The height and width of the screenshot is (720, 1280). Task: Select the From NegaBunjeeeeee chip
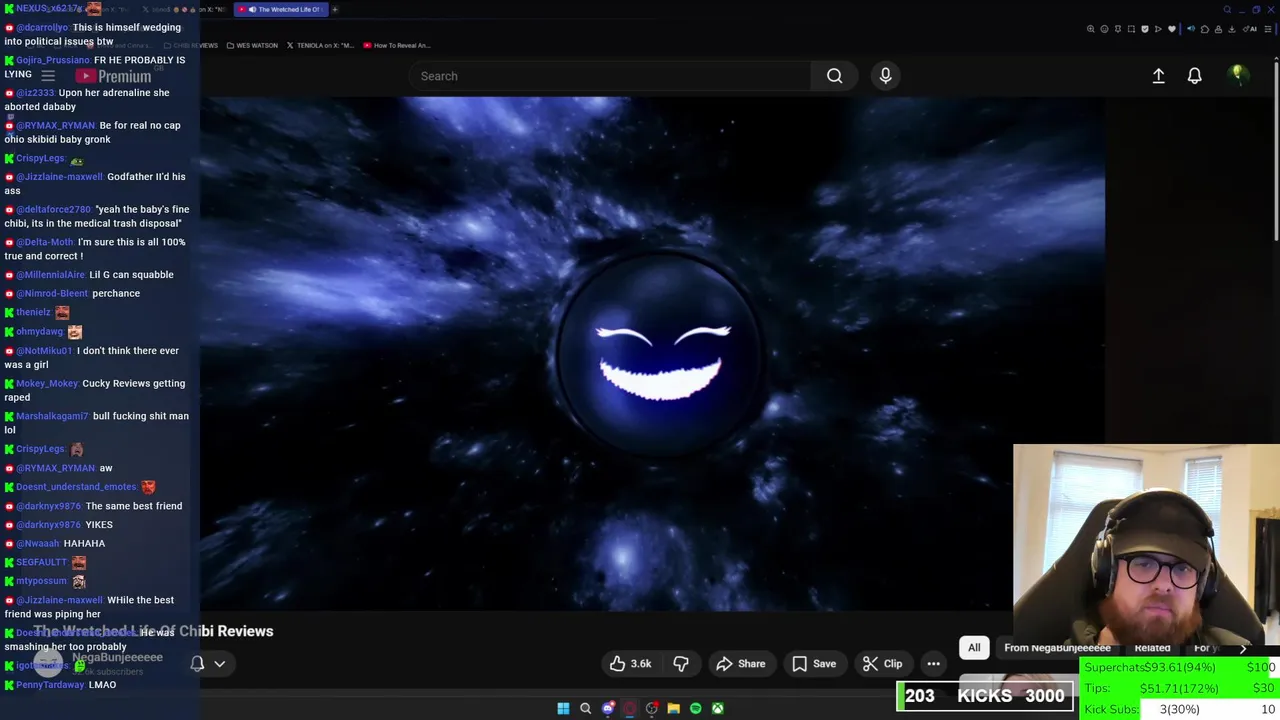point(1057,648)
